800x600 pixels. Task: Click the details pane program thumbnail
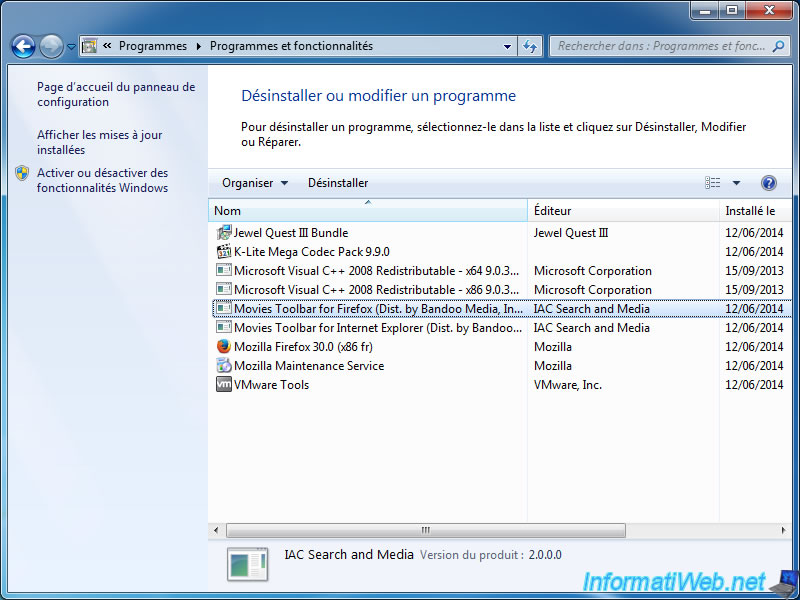pos(247,564)
